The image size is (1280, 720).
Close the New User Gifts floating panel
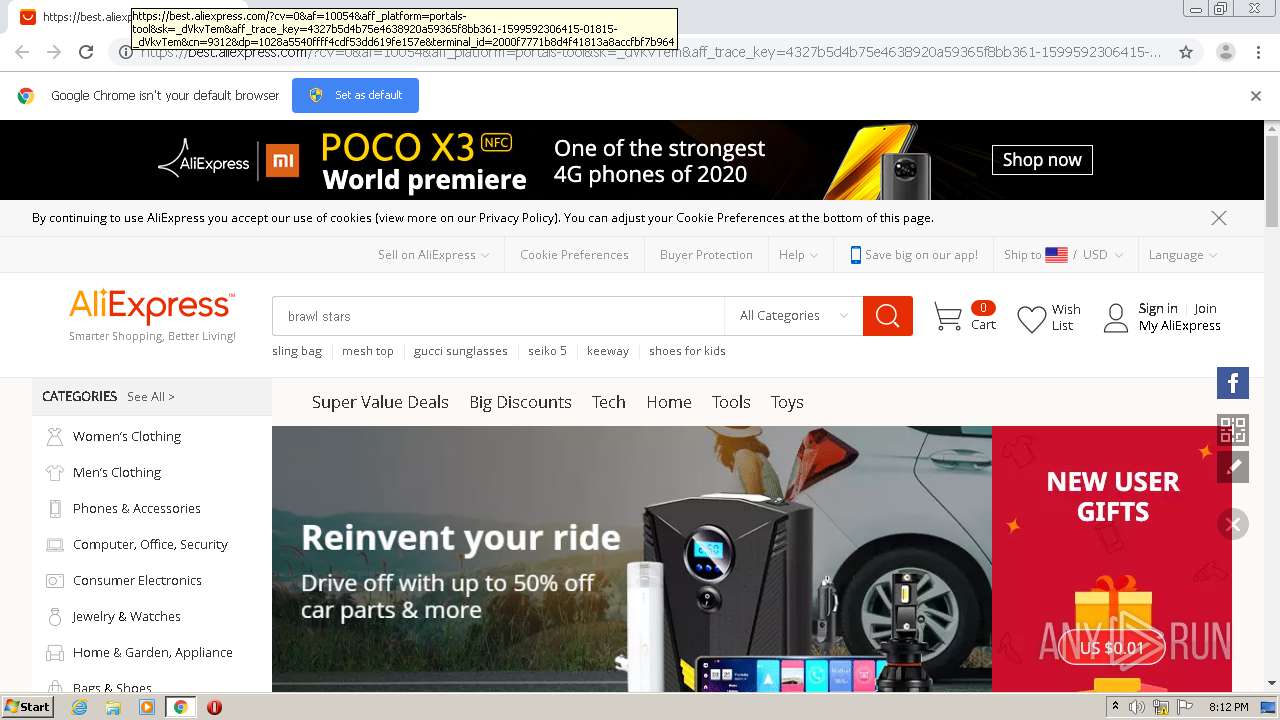coord(1233,524)
